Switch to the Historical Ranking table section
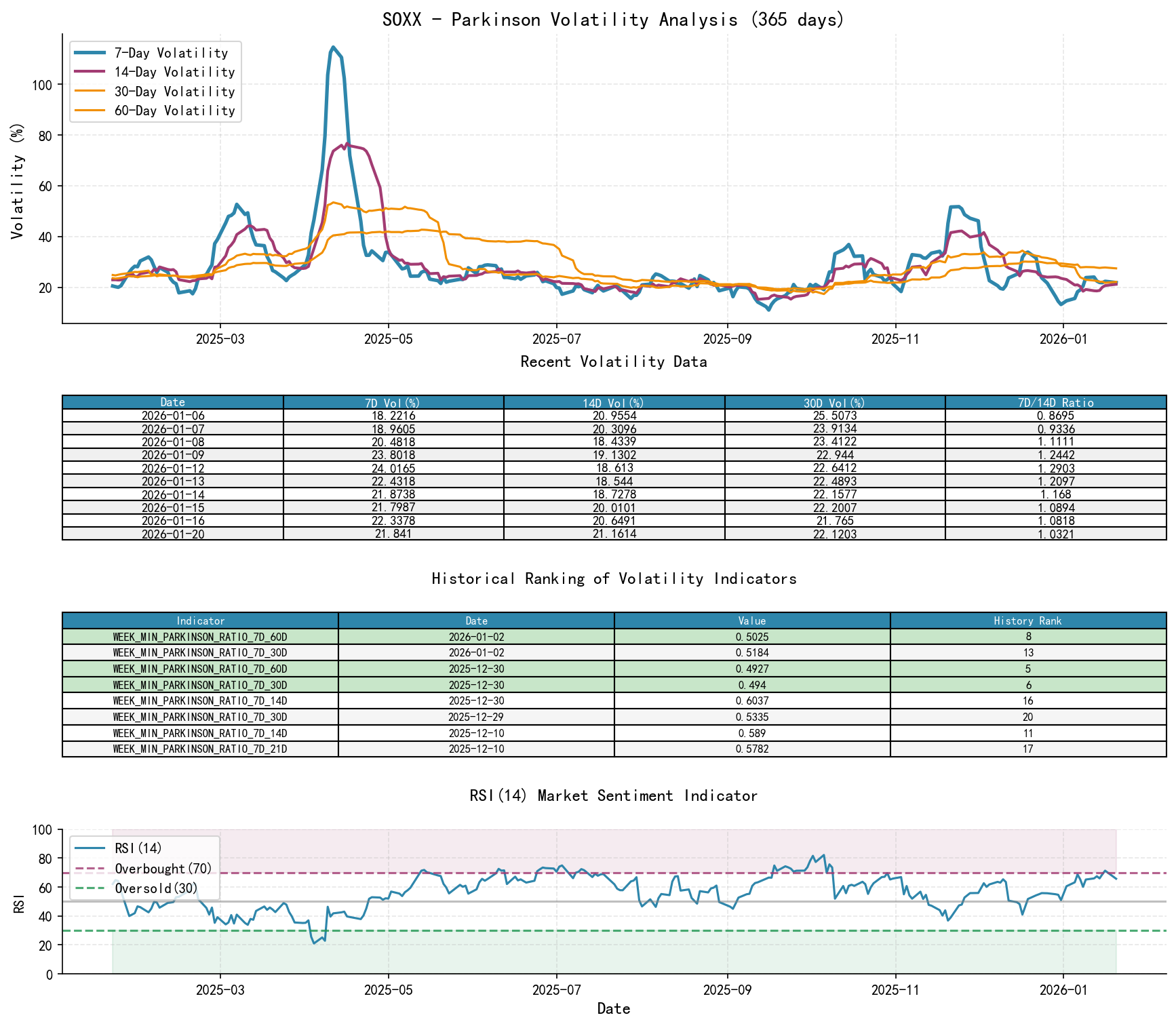This screenshot has width=1176, height=1026. click(612, 578)
